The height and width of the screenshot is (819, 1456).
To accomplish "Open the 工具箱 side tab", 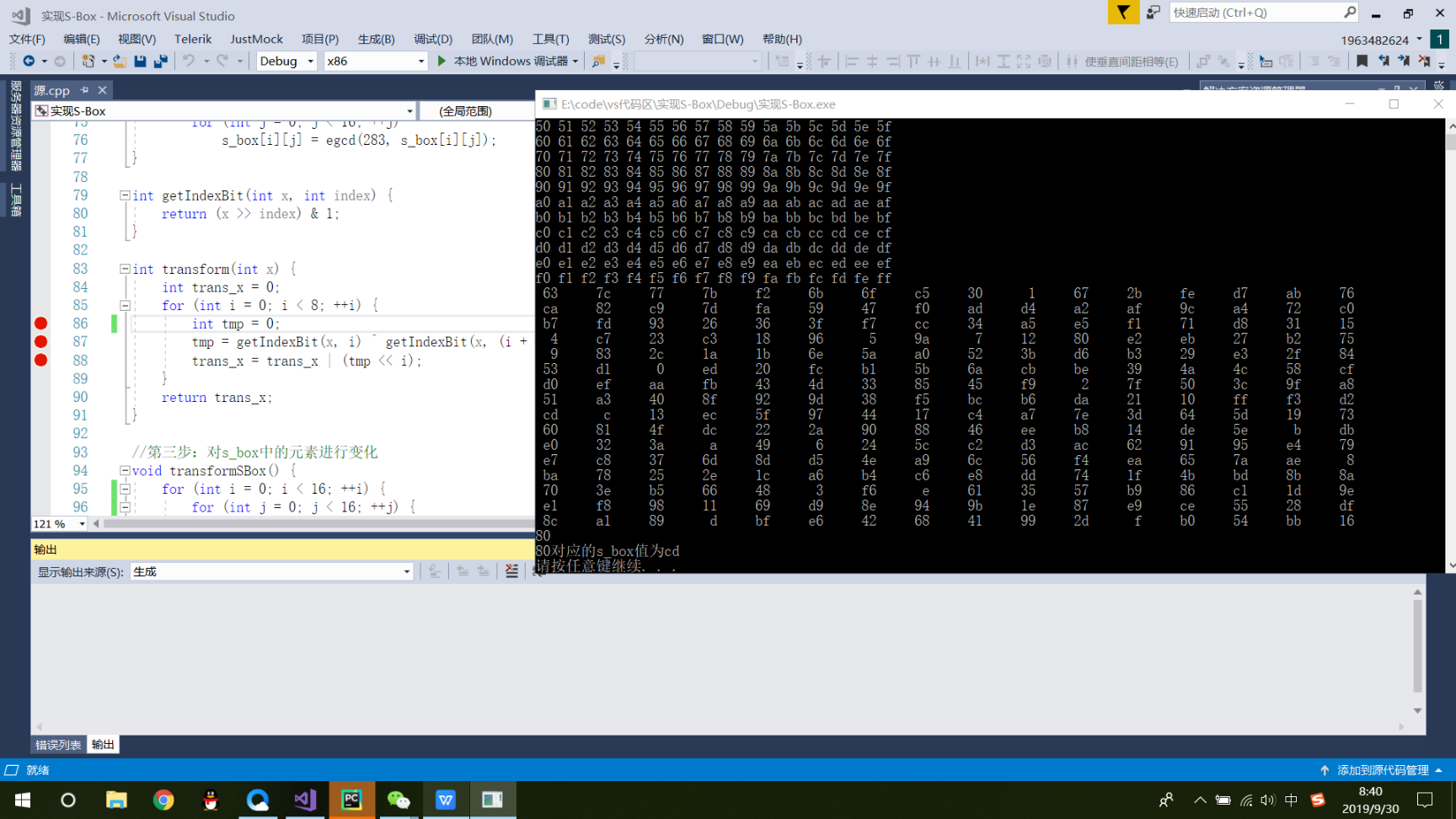I will [x=15, y=201].
